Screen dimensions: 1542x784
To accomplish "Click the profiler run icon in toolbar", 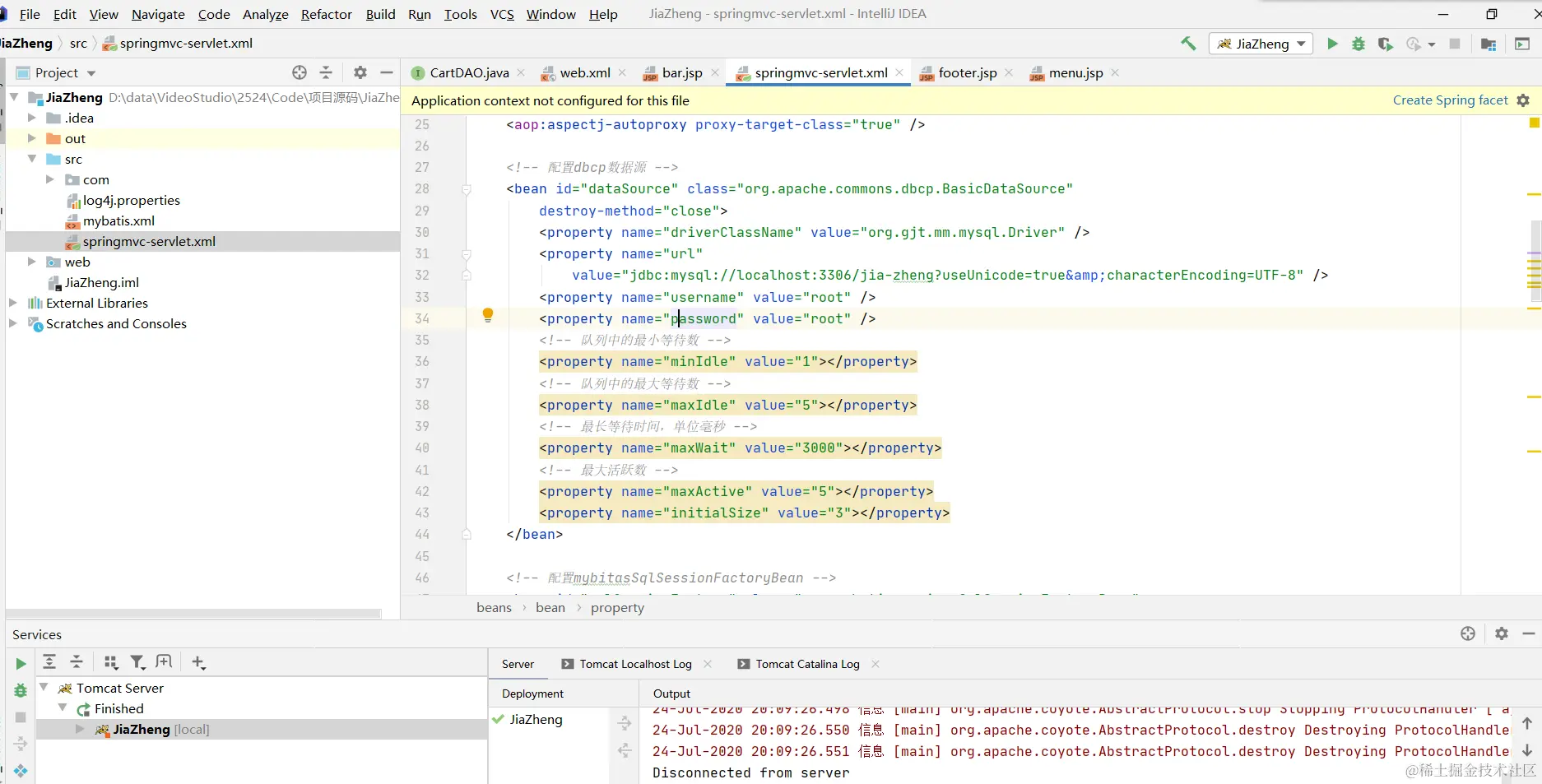I will click(1414, 44).
